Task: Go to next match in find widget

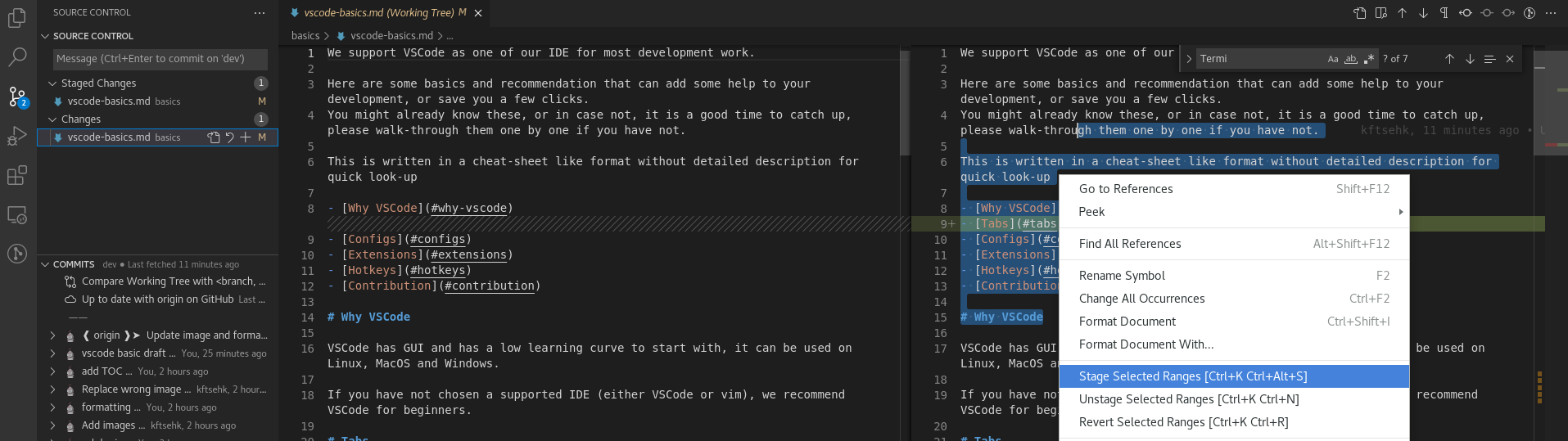Action: [x=1470, y=59]
